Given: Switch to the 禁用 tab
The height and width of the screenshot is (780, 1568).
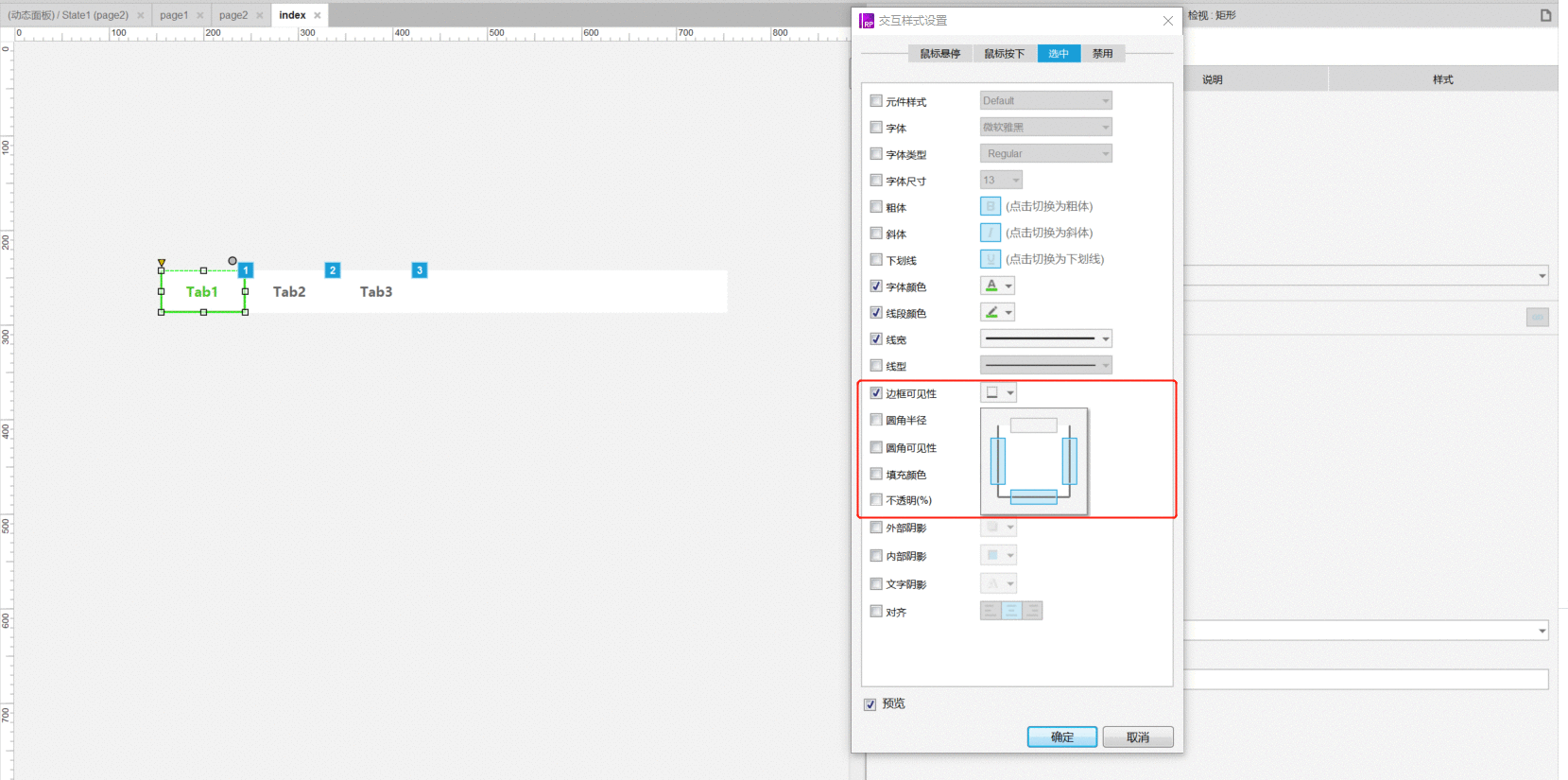Looking at the screenshot, I should [x=1103, y=54].
